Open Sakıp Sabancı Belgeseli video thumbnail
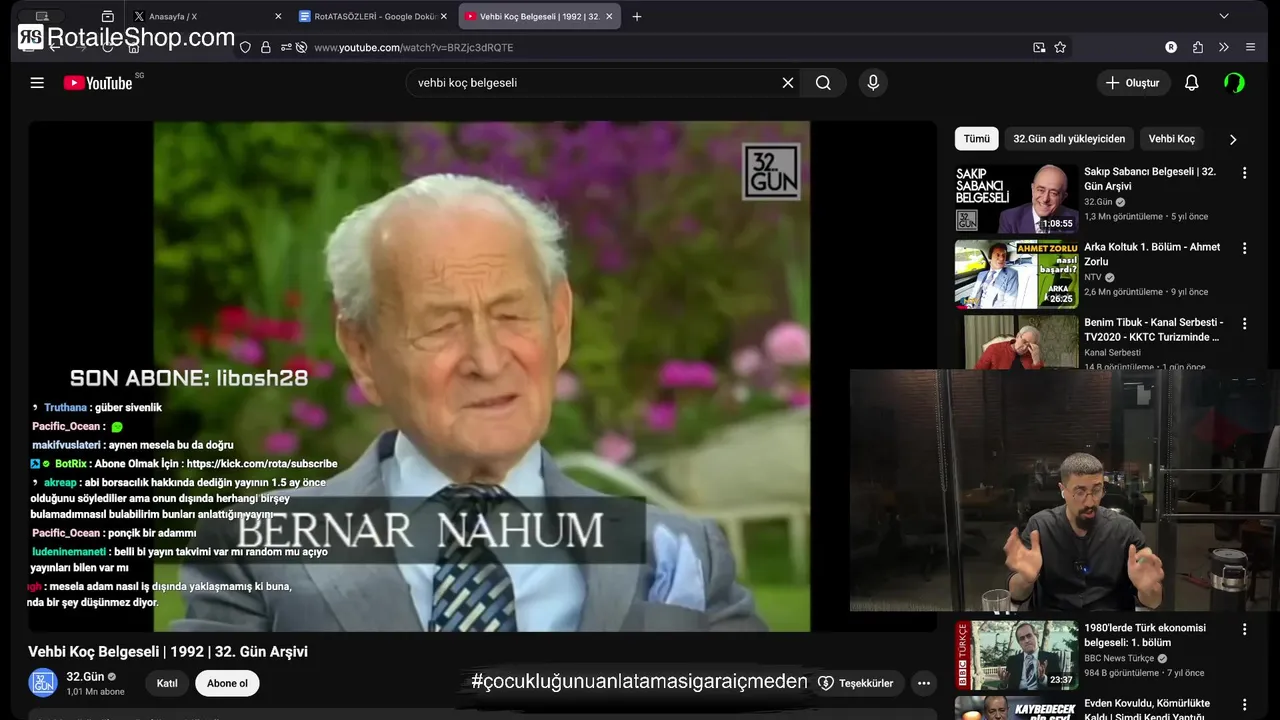 [1016, 198]
